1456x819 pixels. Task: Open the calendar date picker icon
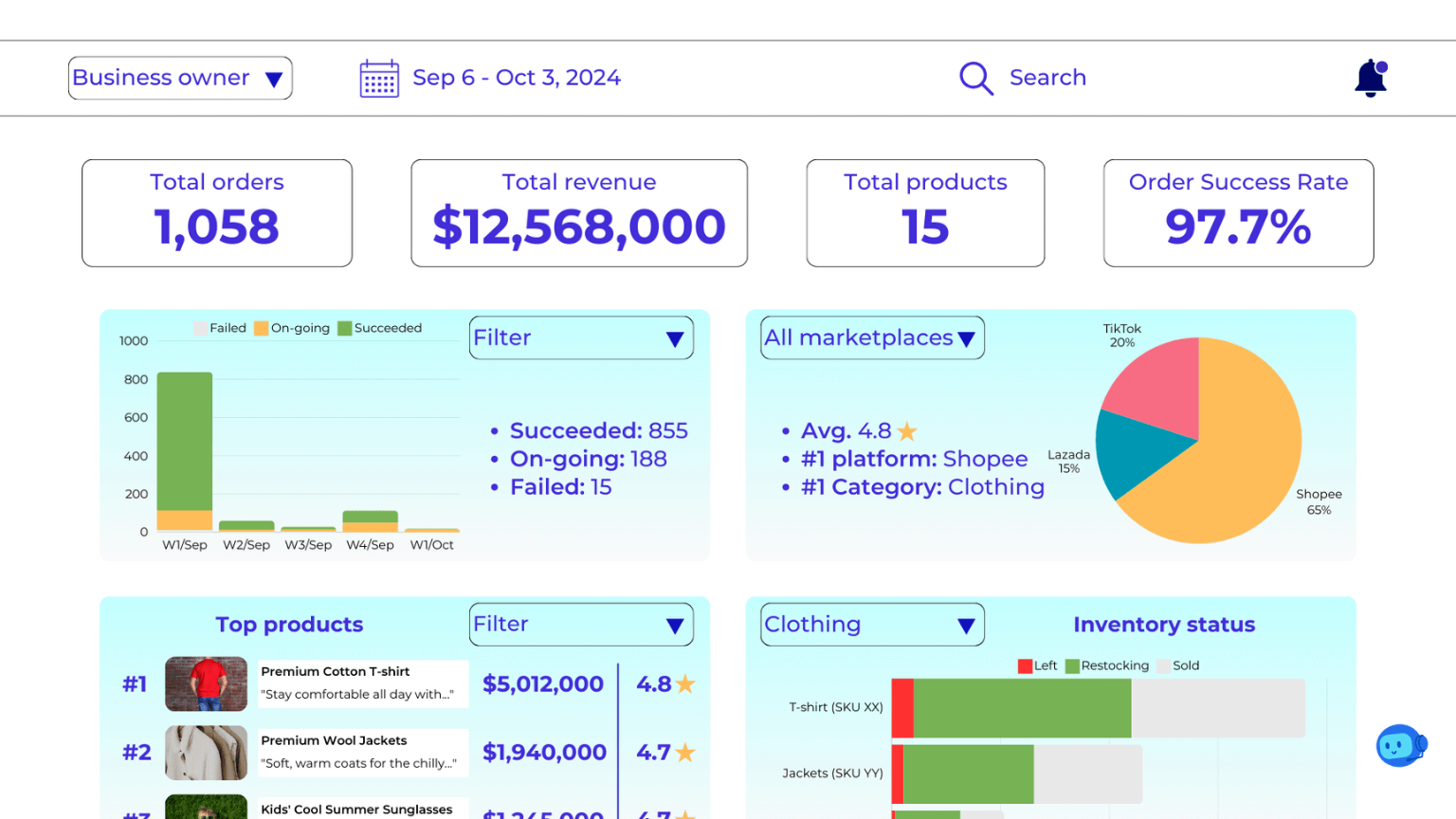click(x=379, y=79)
